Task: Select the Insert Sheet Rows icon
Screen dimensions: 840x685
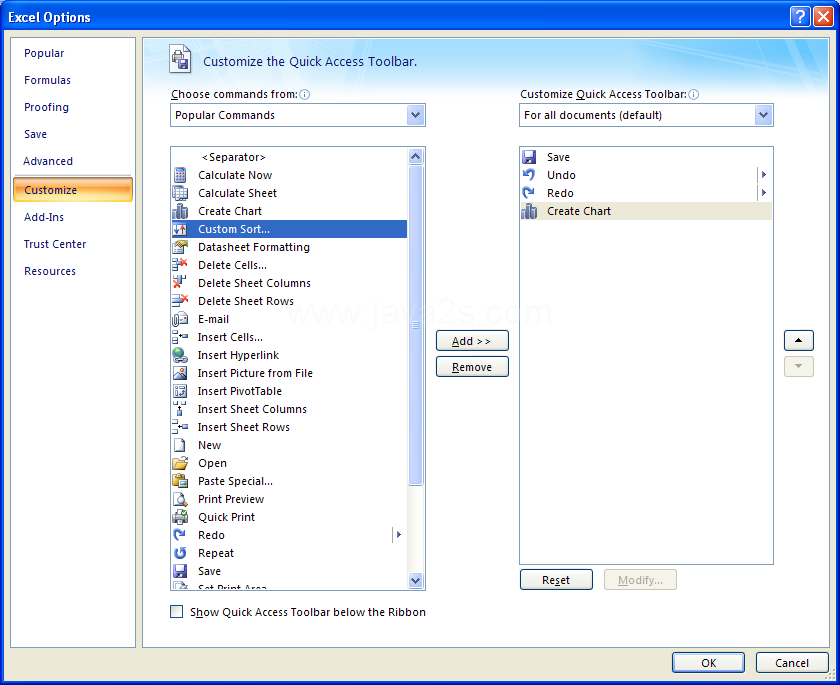Action: point(180,427)
